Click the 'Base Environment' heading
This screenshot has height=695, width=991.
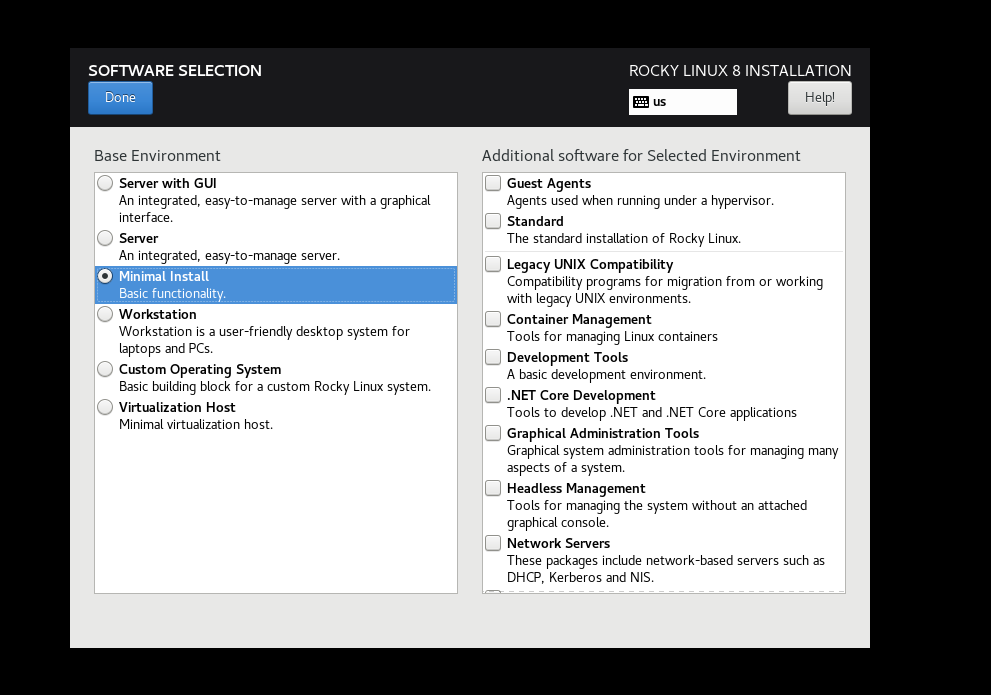click(x=157, y=156)
